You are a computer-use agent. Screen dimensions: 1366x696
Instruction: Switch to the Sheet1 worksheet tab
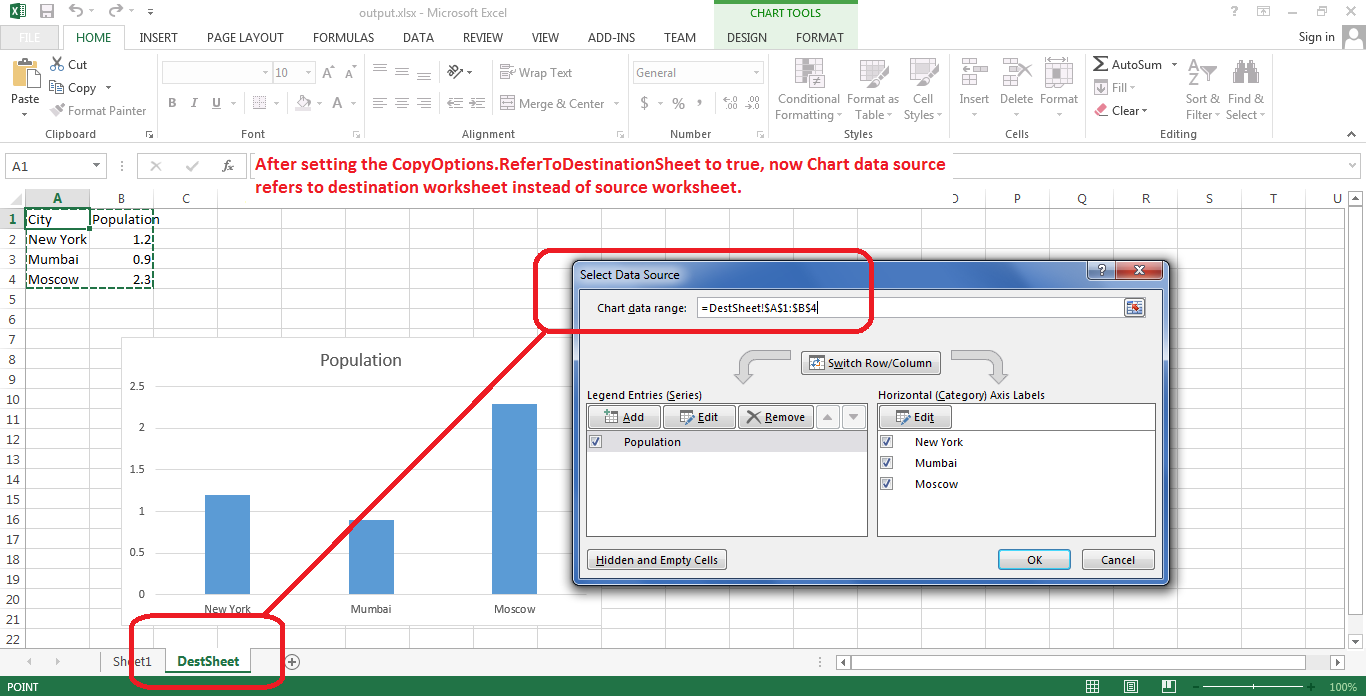(132, 661)
